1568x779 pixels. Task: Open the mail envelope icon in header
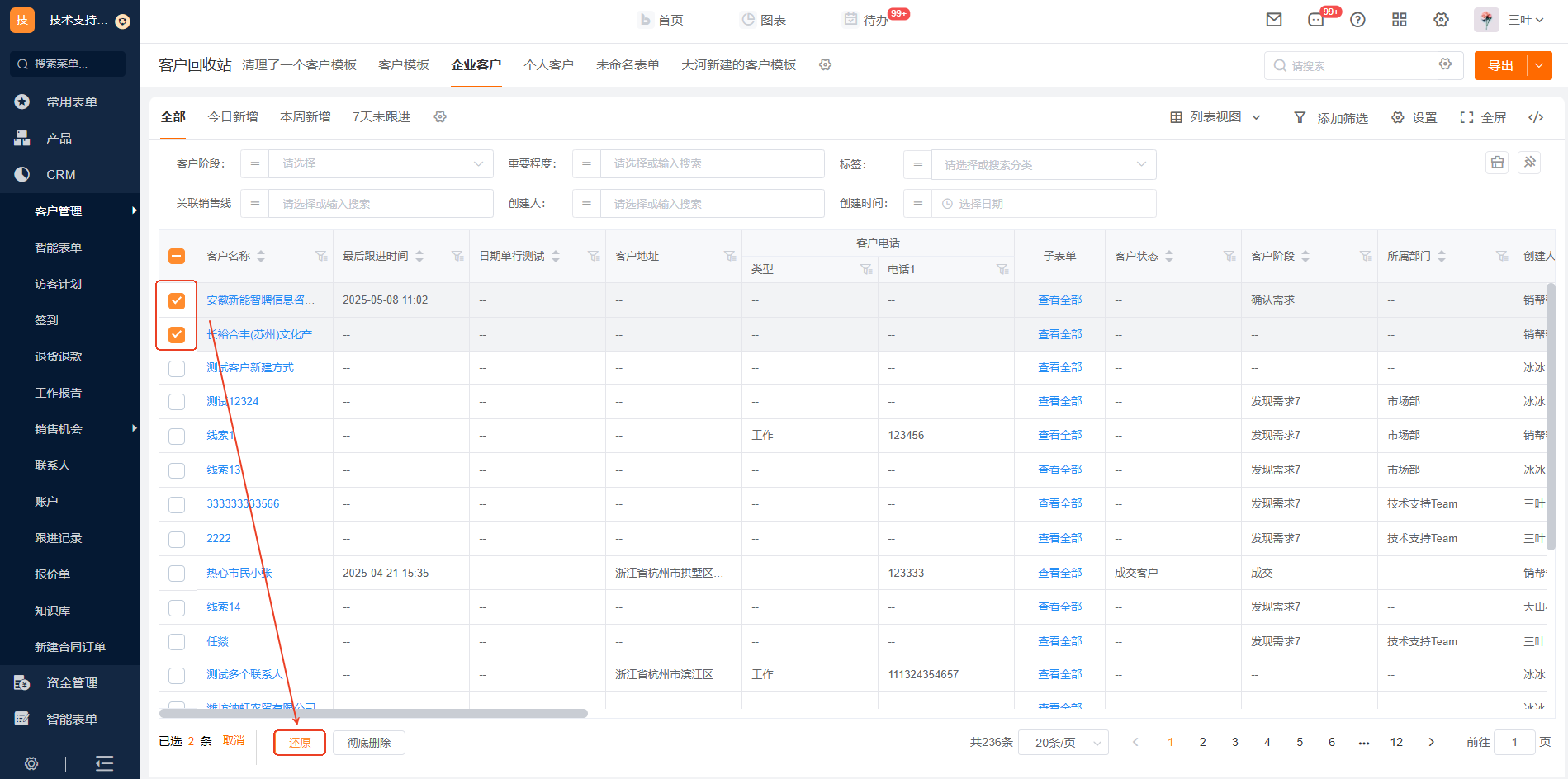(x=1274, y=20)
